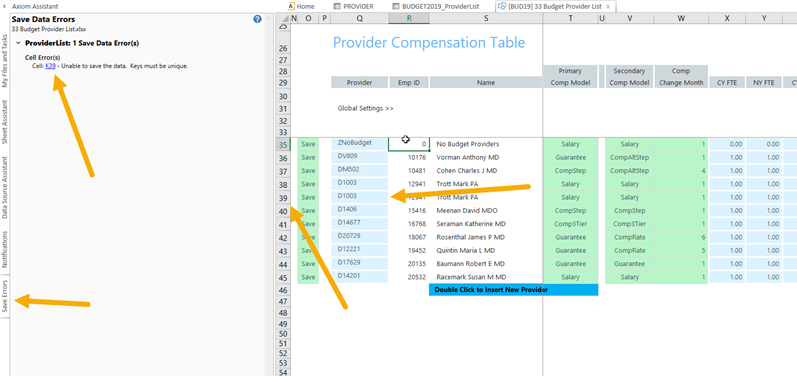
Task: Select Global Settings >> text
Action: point(365,108)
